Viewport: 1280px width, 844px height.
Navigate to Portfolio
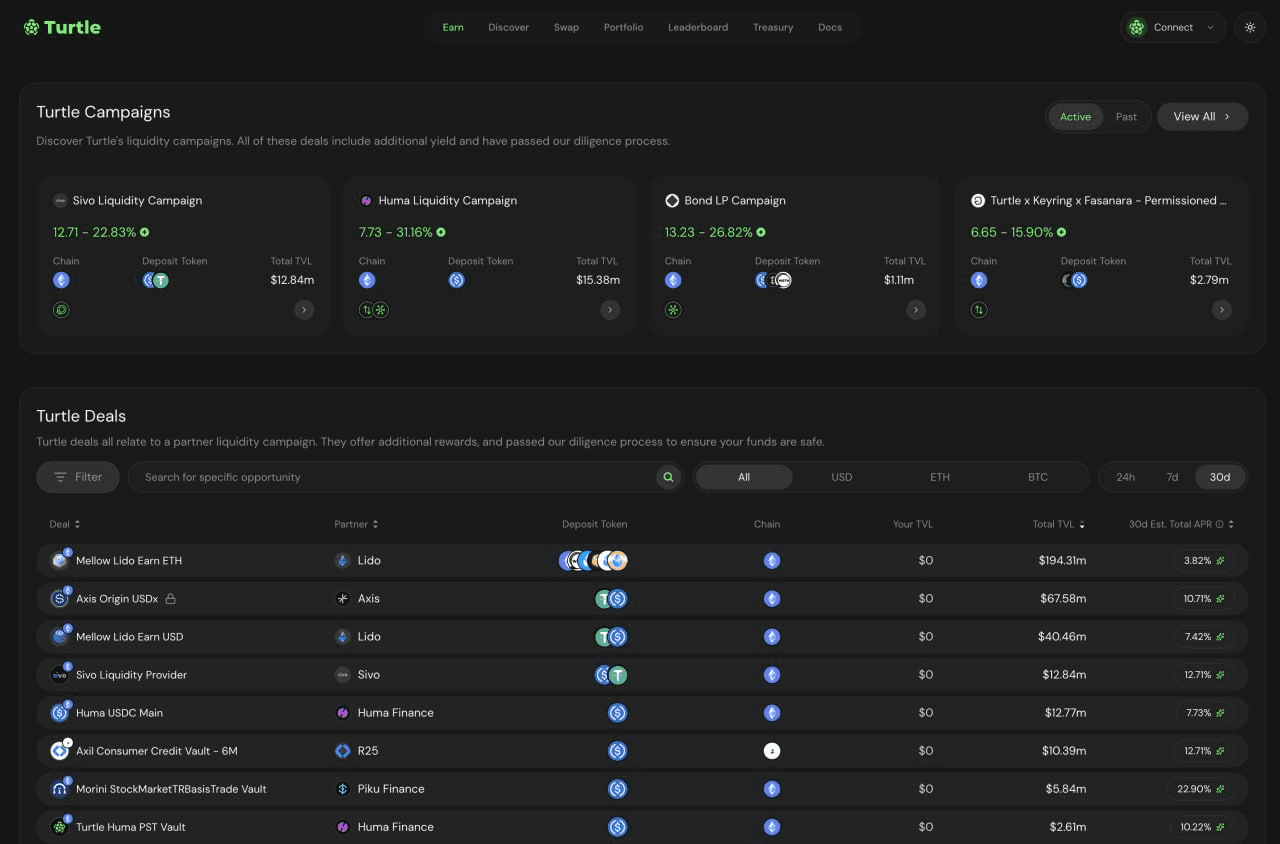click(623, 28)
